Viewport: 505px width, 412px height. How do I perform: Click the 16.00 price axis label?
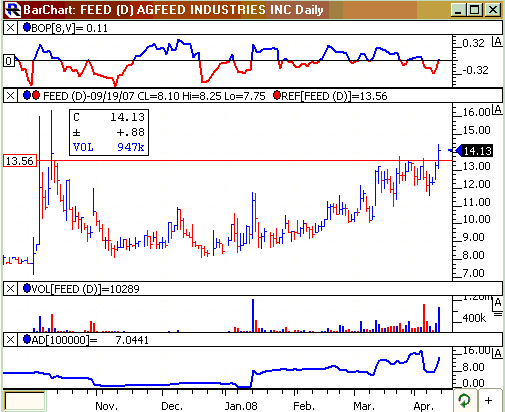point(477,112)
